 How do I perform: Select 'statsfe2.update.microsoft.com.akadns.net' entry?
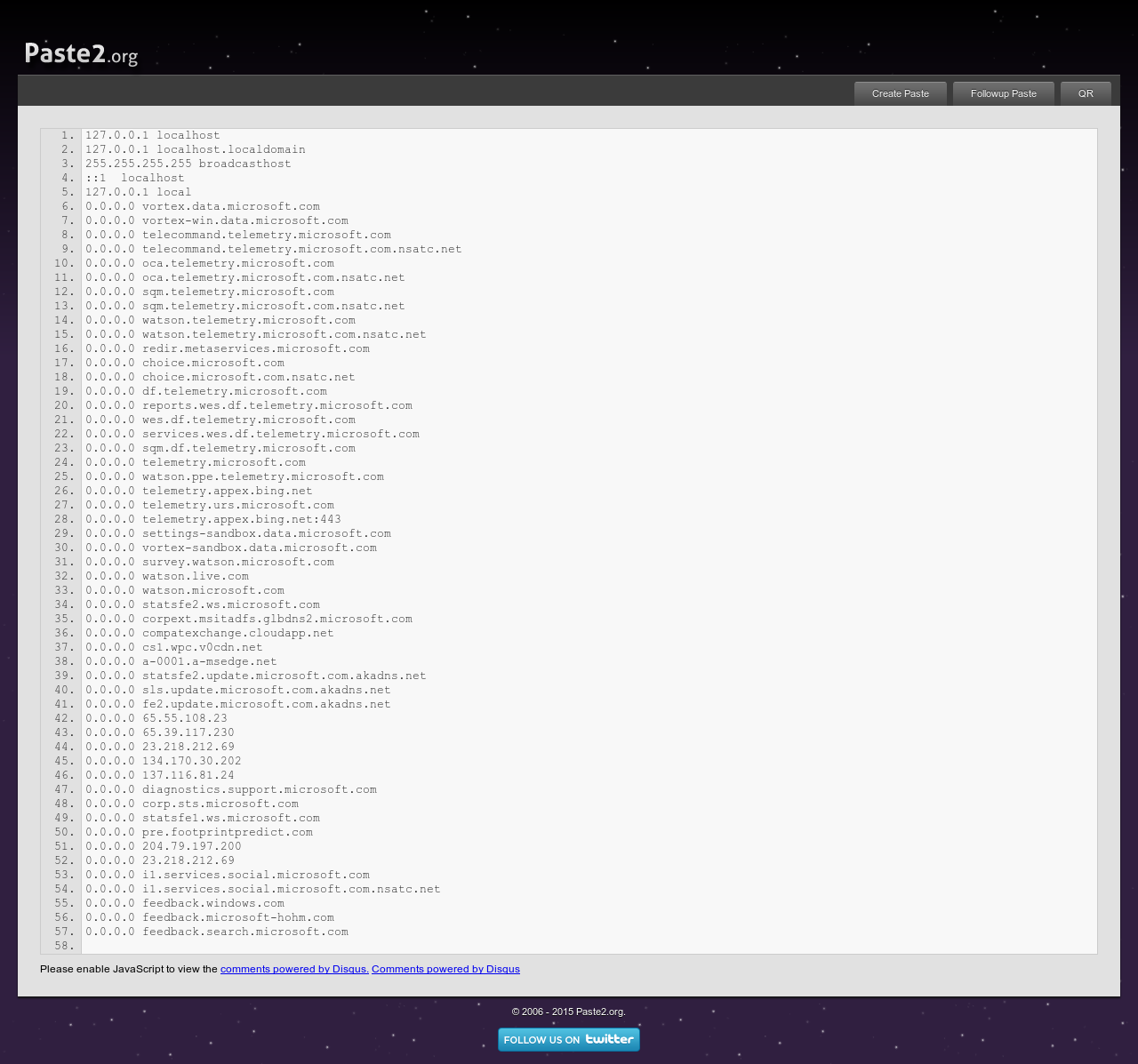click(284, 676)
